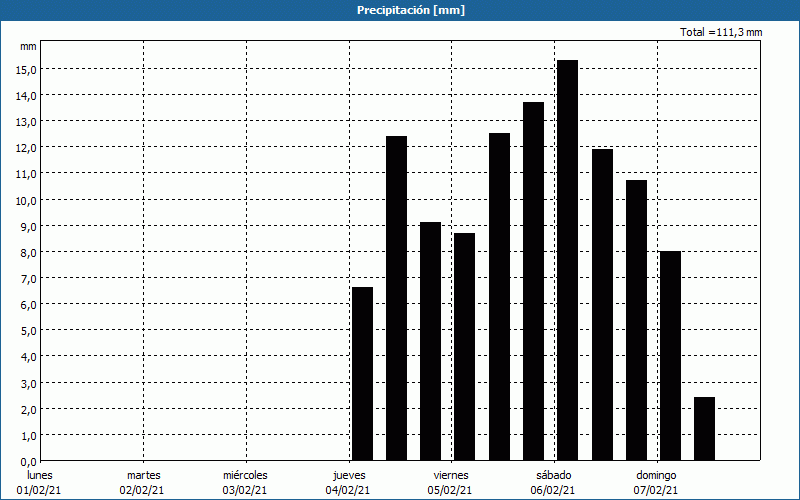800x500 pixels.
Task: Click the 2,0 y-axis value
Action: 28,409
